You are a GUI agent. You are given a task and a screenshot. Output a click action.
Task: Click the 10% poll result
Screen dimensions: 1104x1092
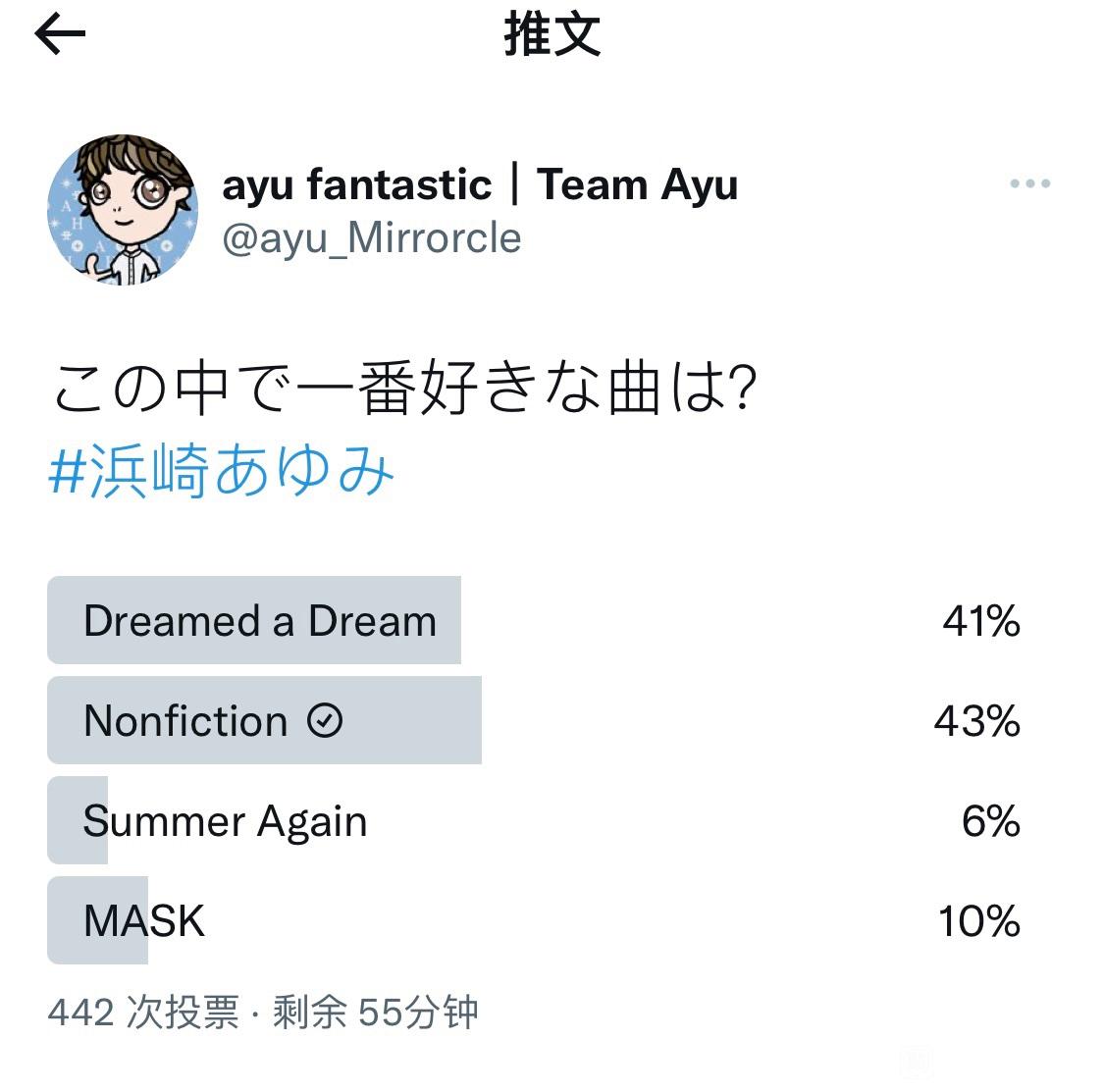tap(979, 921)
